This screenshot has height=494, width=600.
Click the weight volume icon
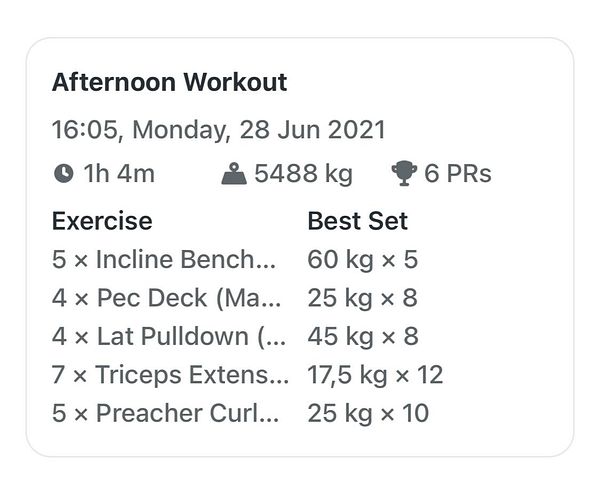click(234, 174)
